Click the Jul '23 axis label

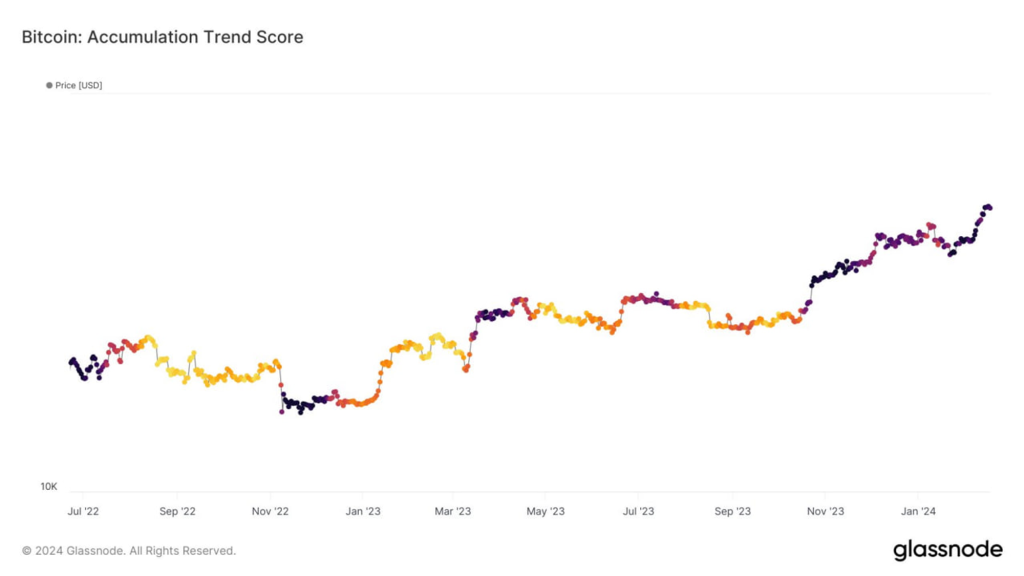click(638, 512)
